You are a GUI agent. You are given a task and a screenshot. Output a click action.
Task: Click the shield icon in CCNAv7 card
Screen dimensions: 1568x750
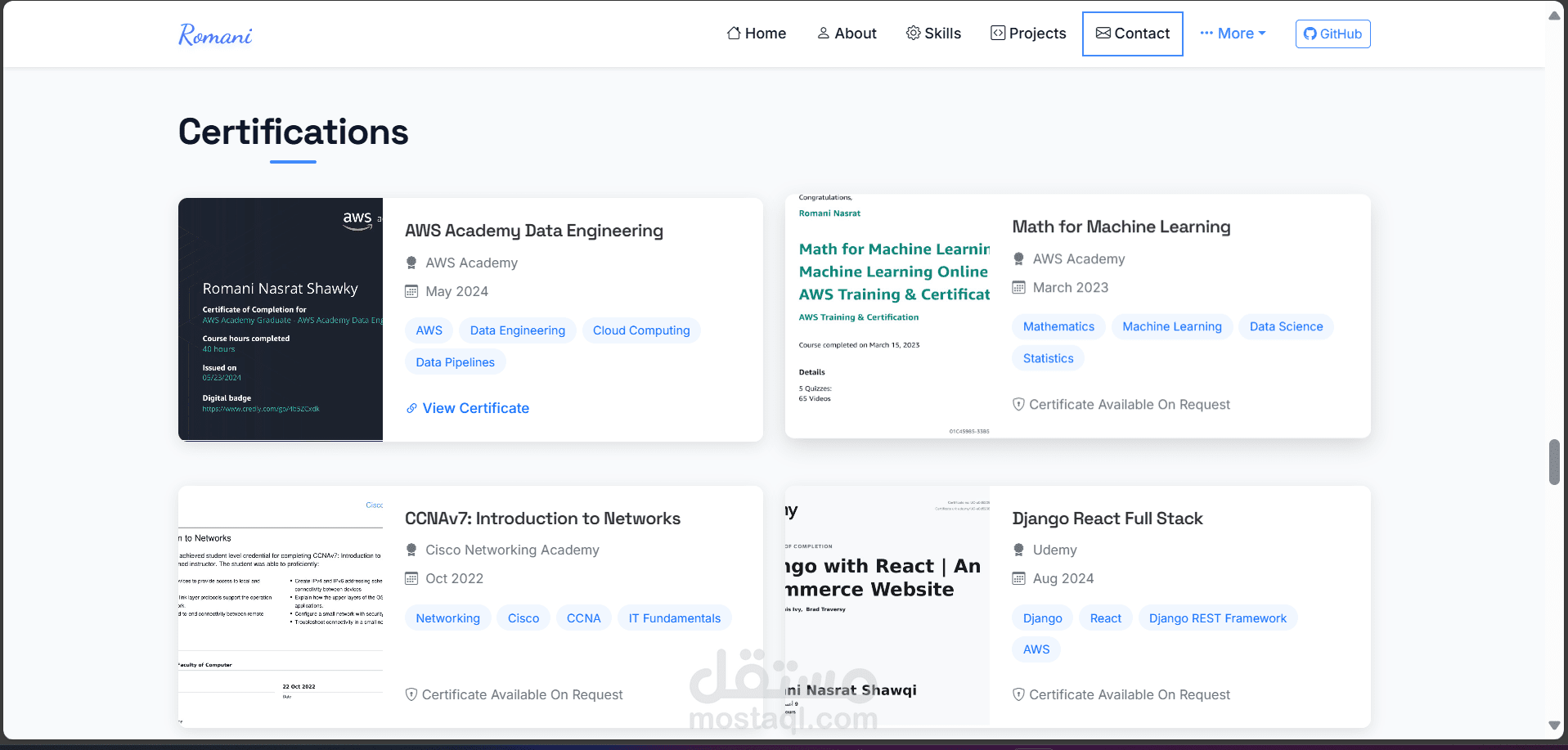click(x=411, y=694)
